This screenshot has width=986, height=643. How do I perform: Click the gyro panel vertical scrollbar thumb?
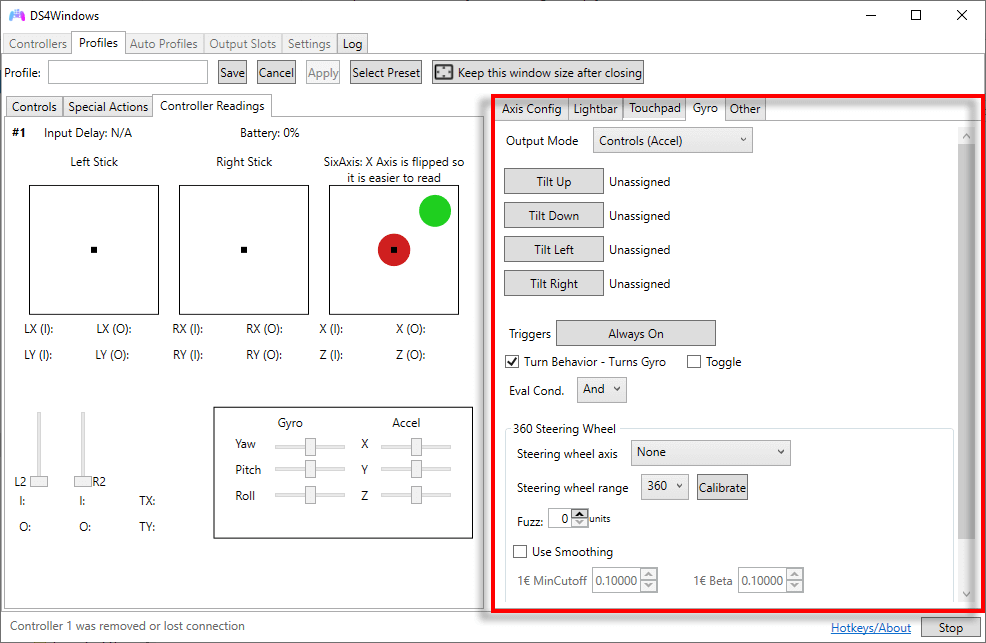[x=967, y=341]
